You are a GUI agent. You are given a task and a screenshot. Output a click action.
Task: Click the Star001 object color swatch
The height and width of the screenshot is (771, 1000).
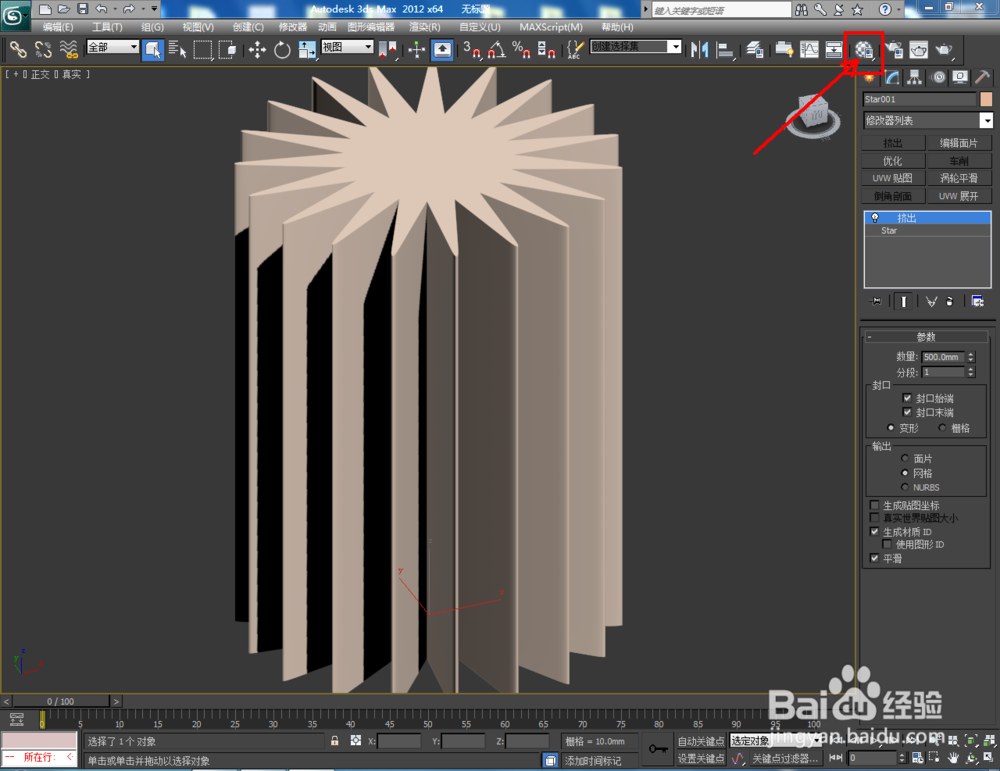click(x=986, y=99)
